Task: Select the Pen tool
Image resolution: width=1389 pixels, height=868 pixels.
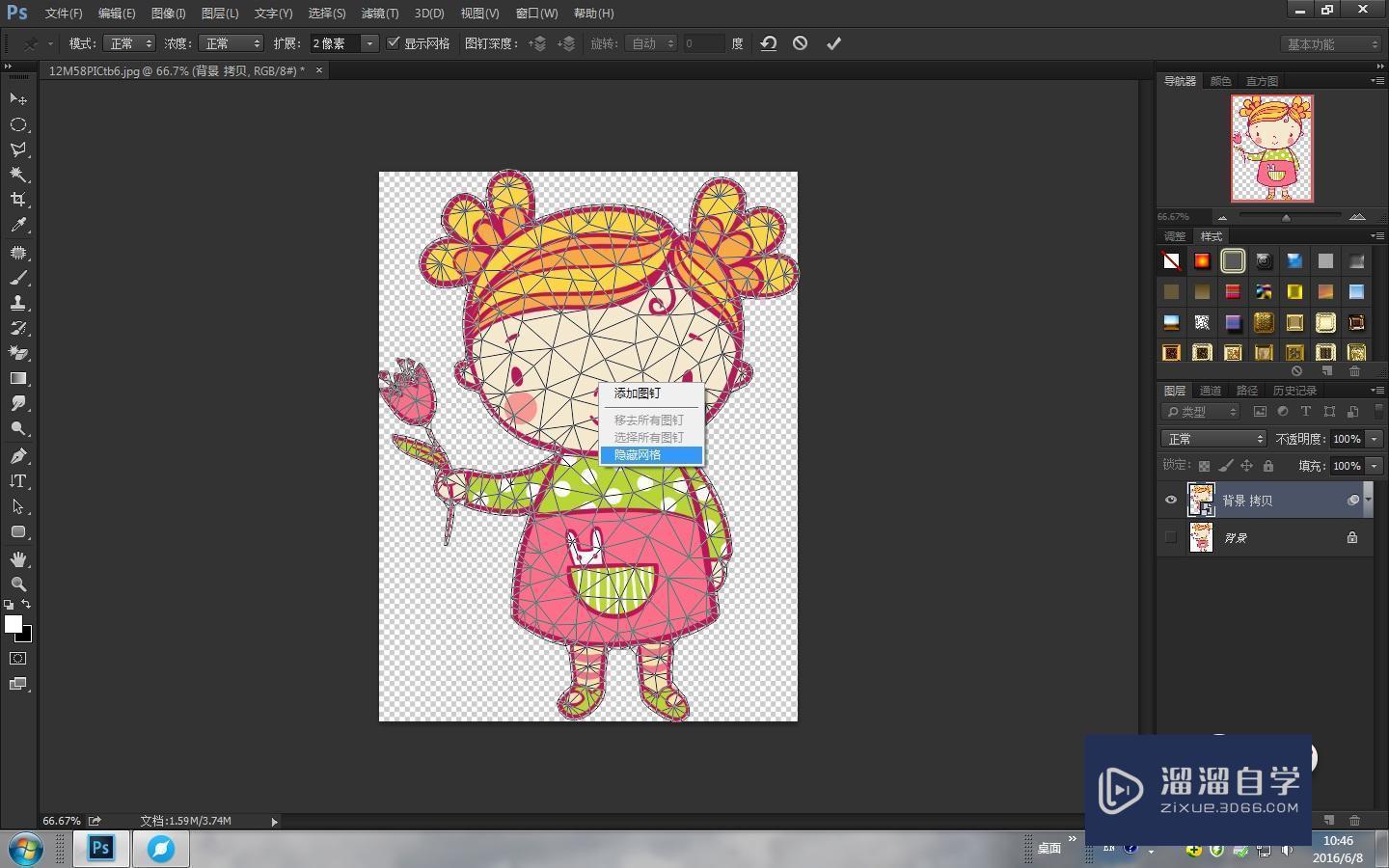Action: pos(17,456)
